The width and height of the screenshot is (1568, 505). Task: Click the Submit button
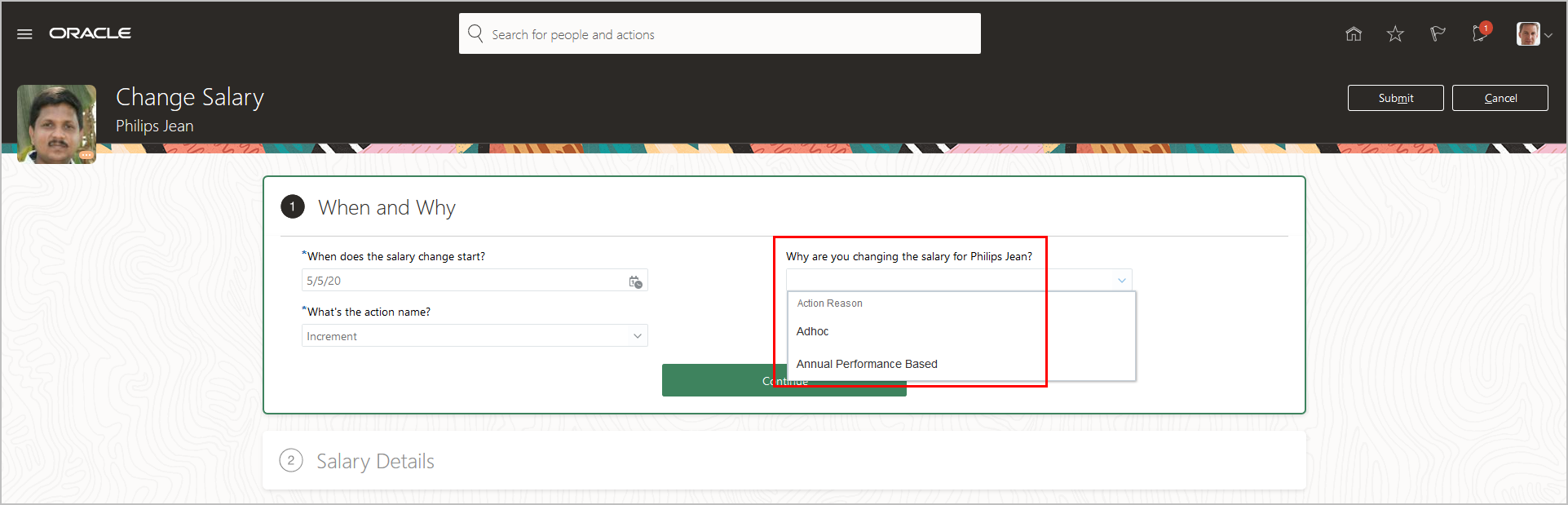[x=1395, y=98]
